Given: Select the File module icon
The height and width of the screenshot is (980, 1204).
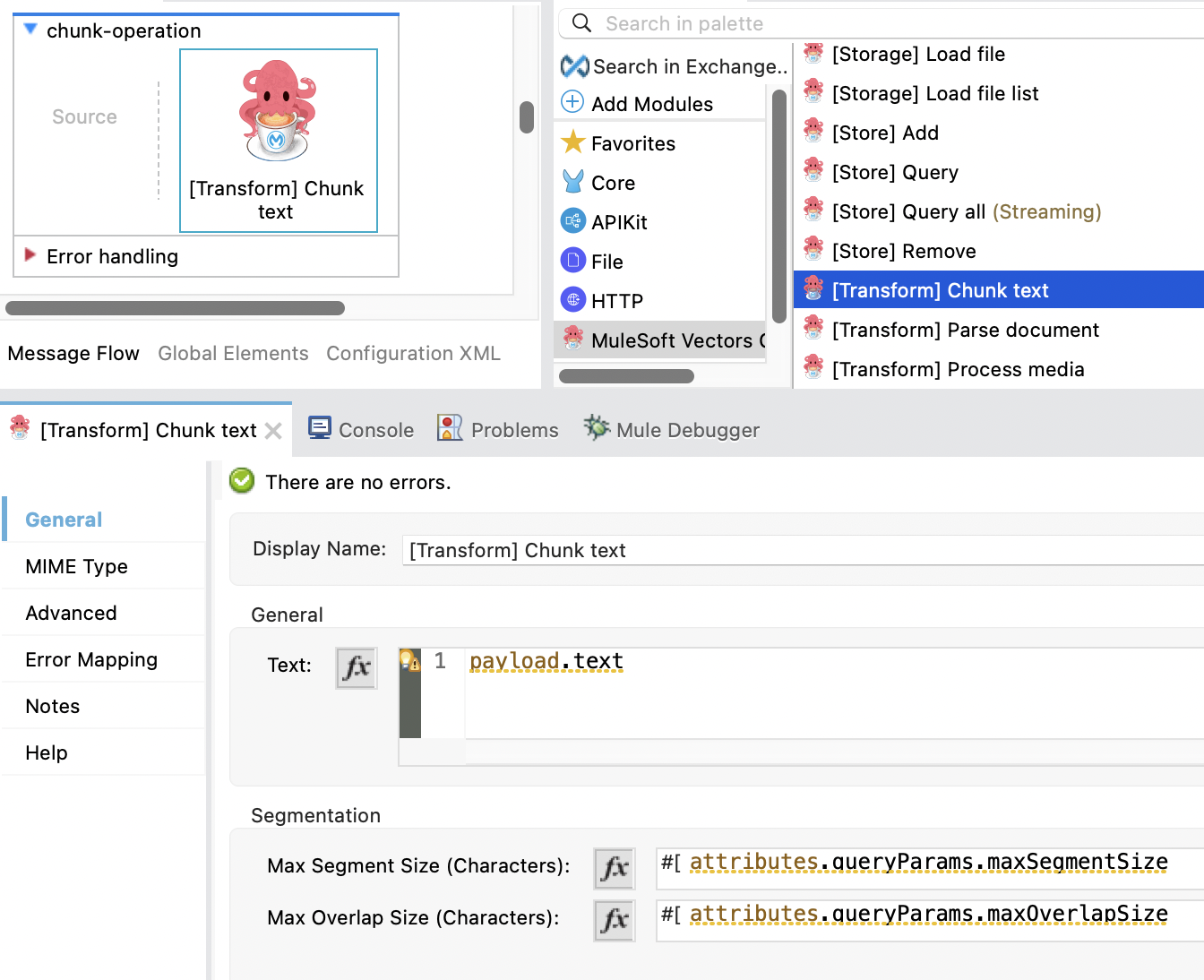Looking at the screenshot, I should pyautogui.click(x=572, y=260).
